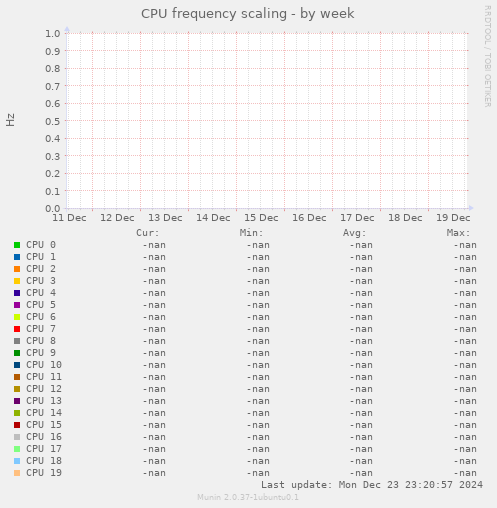The width and height of the screenshot is (497, 508).
Task: Click the '18 Dec' x-axis date label
Action: click(405, 218)
